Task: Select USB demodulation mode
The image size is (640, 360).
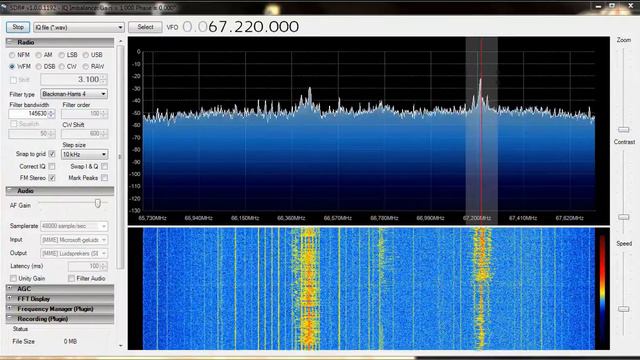Action: coord(86,55)
